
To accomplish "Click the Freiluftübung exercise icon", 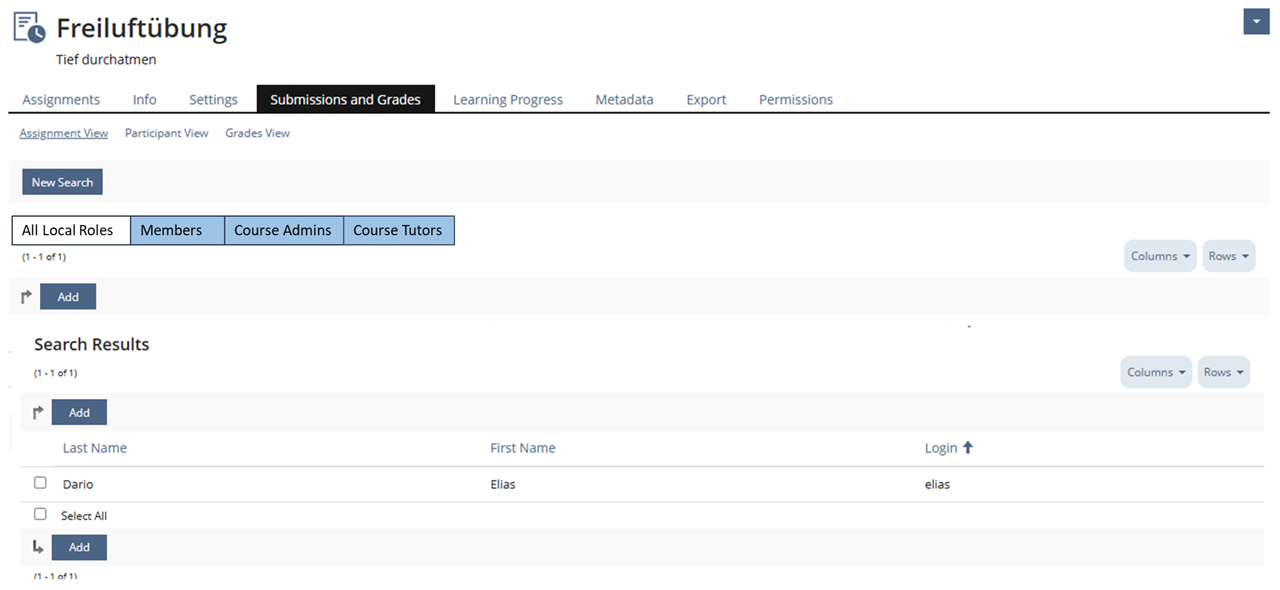I will [x=29, y=28].
